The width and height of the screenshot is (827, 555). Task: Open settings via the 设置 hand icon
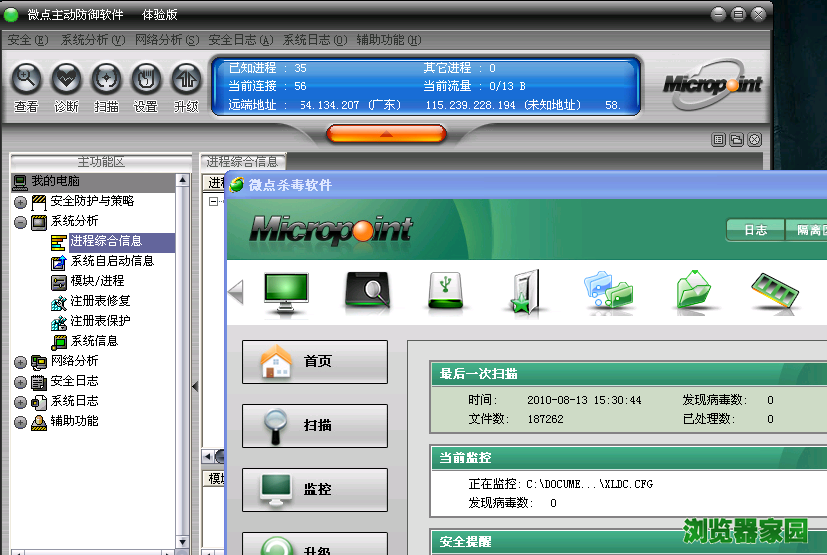click(x=146, y=78)
